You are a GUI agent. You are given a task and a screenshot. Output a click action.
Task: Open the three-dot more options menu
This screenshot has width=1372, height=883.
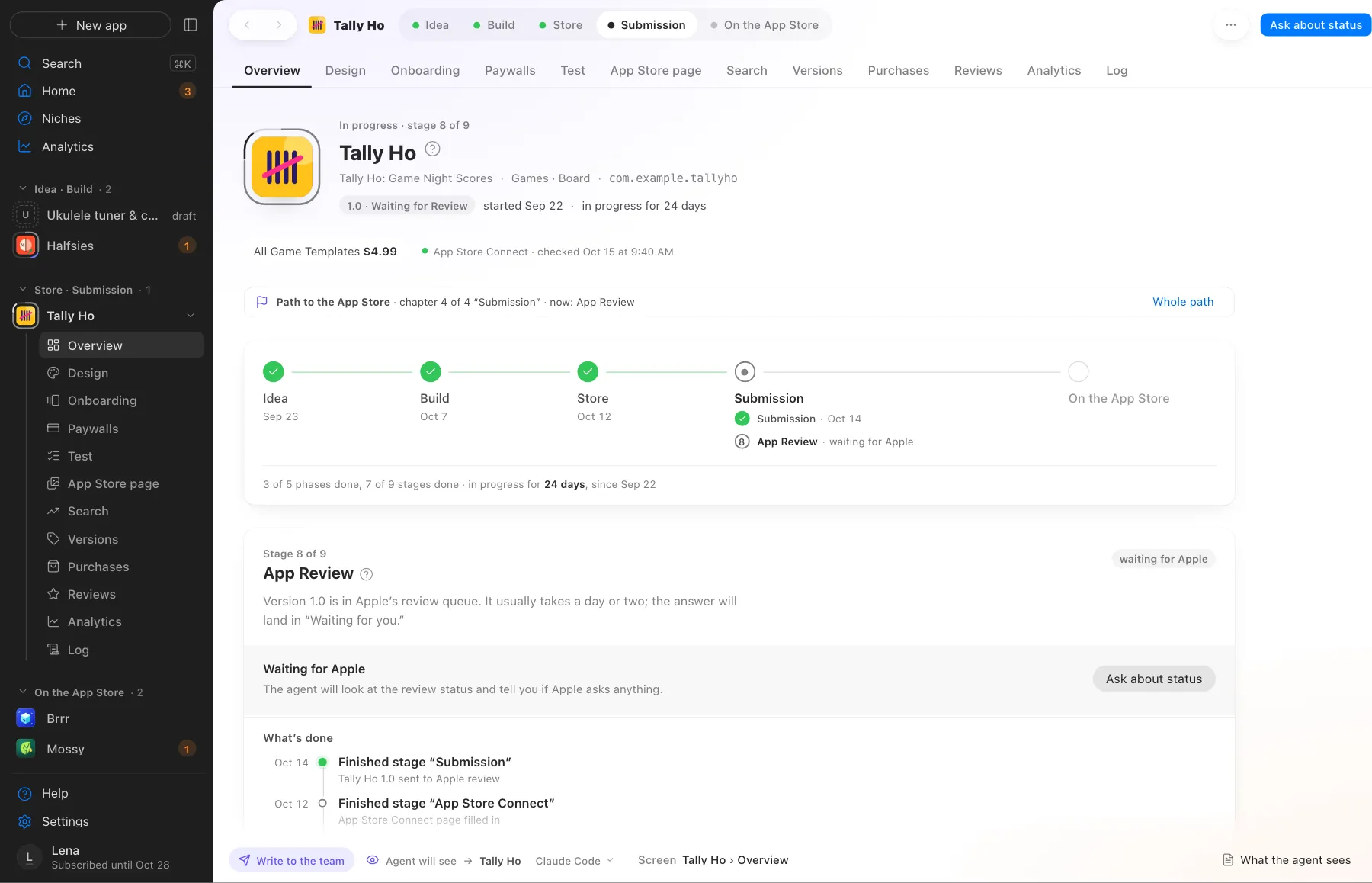[1231, 25]
